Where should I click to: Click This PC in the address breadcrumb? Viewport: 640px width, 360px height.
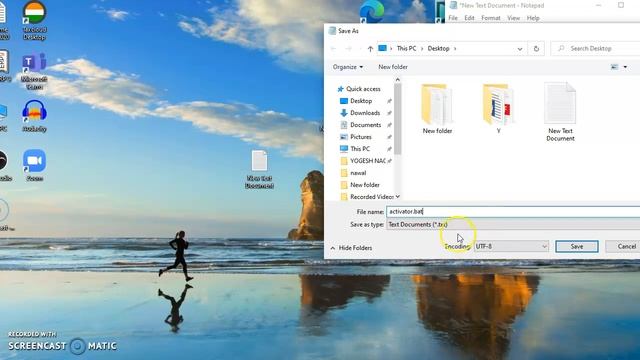[407, 49]
